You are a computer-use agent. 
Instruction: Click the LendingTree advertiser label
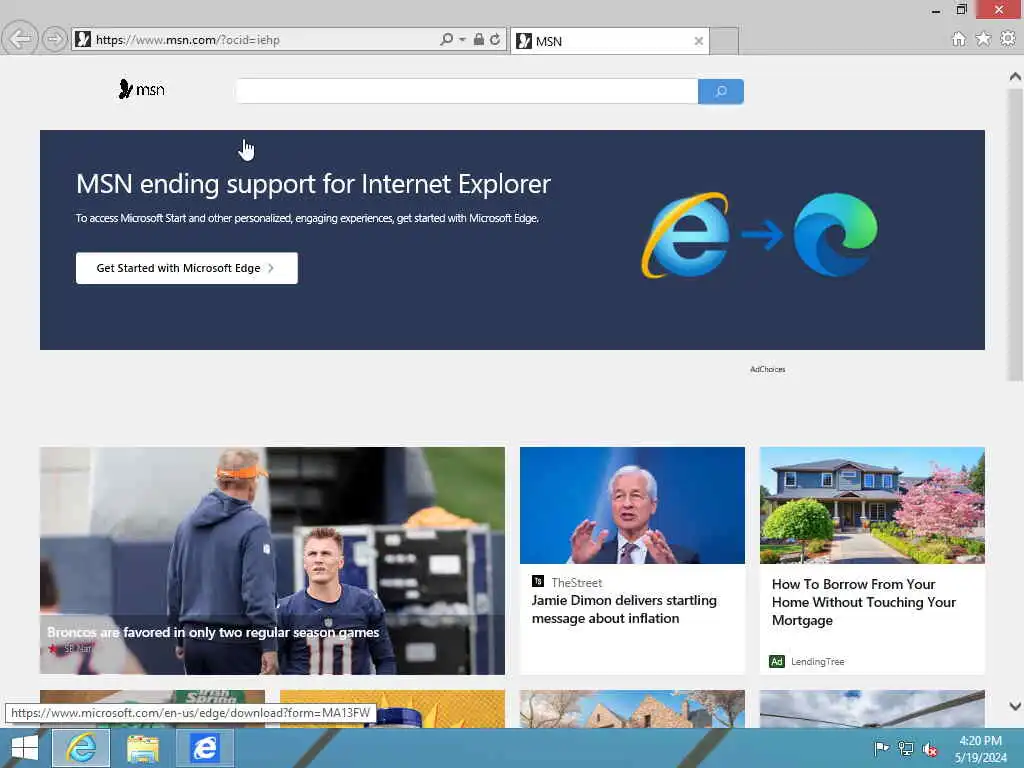pos(818,662)
